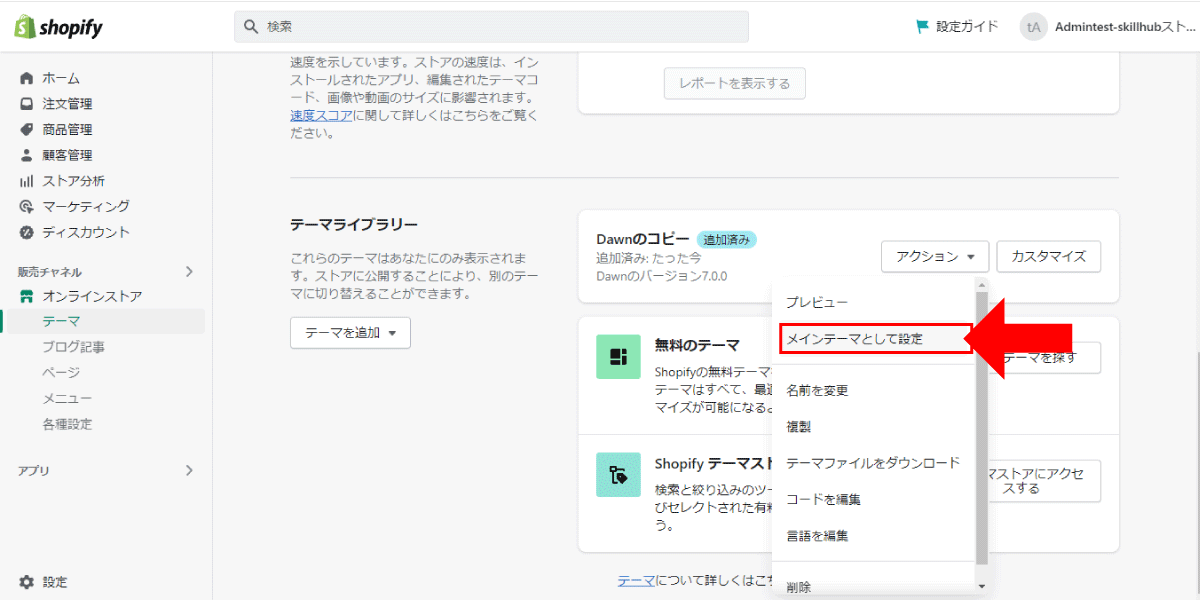Open the テーマ link at page bottom
This screenshot has height=600, width=1200.
(x=636, y=580)
